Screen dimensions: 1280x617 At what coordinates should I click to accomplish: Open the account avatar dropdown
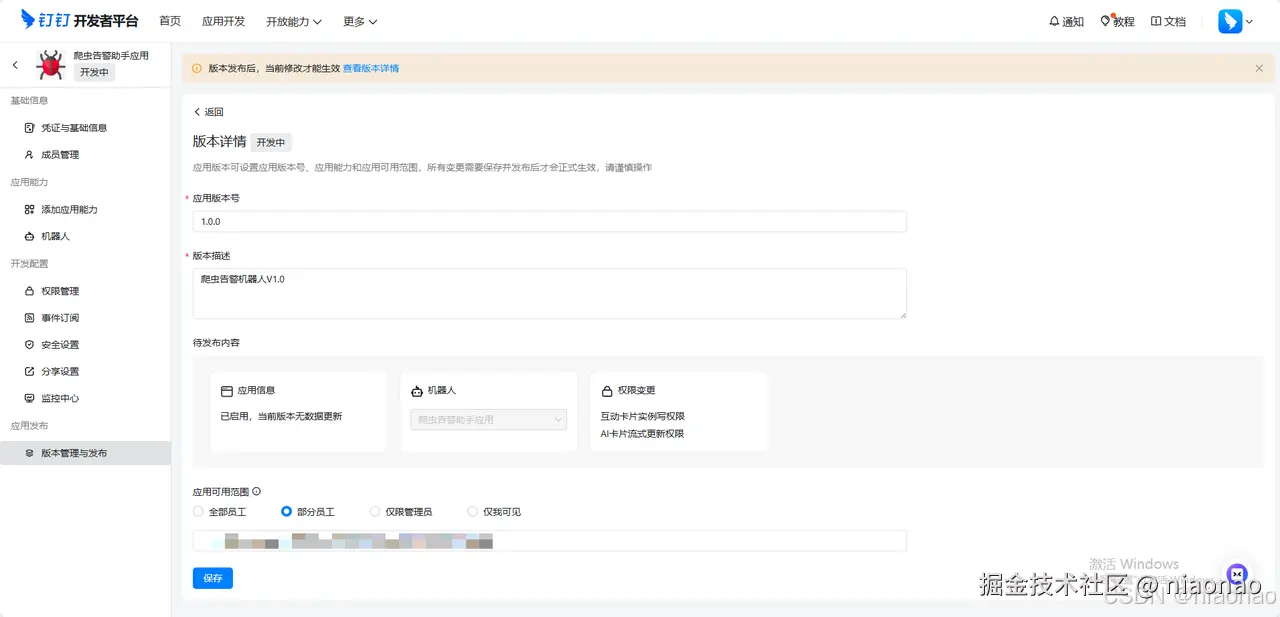1234,20
